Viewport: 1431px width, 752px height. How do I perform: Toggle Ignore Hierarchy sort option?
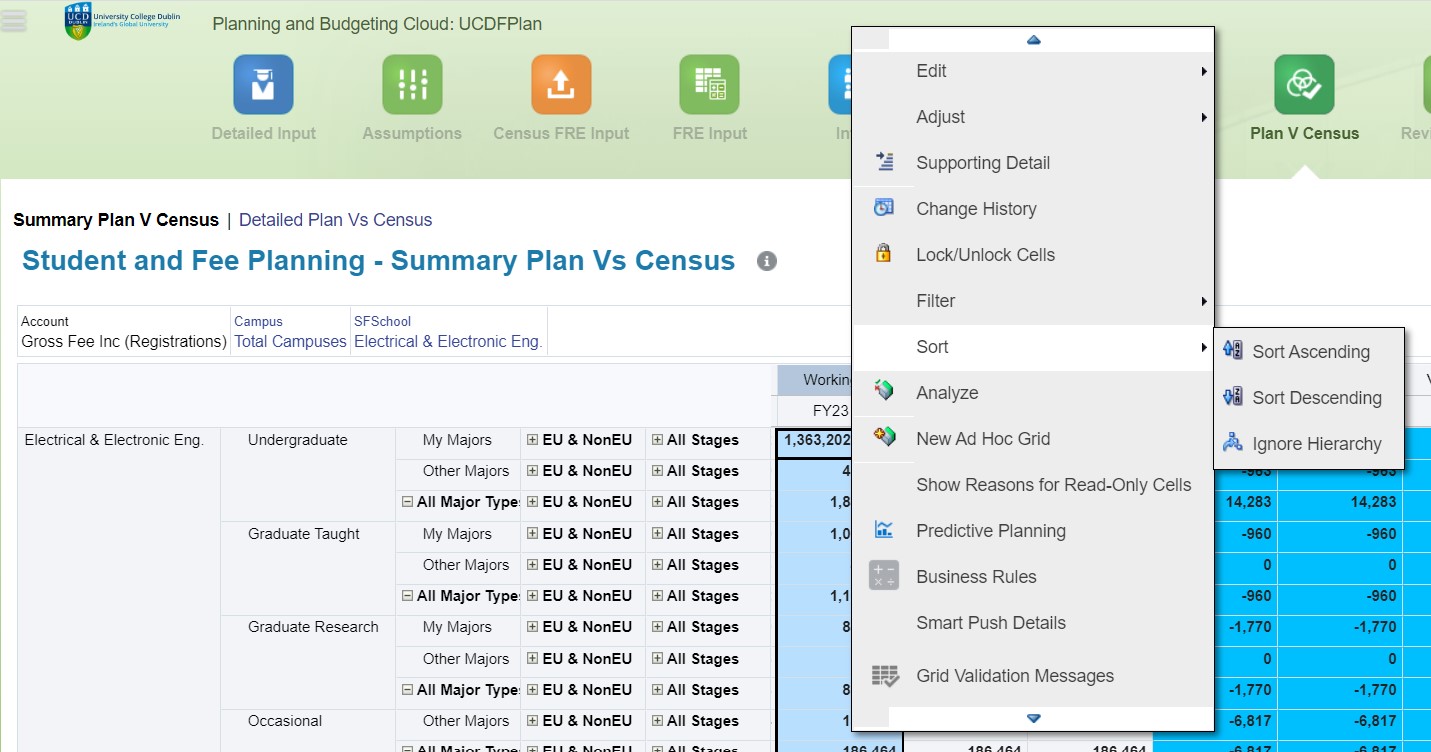click(x=1316, y=444)
